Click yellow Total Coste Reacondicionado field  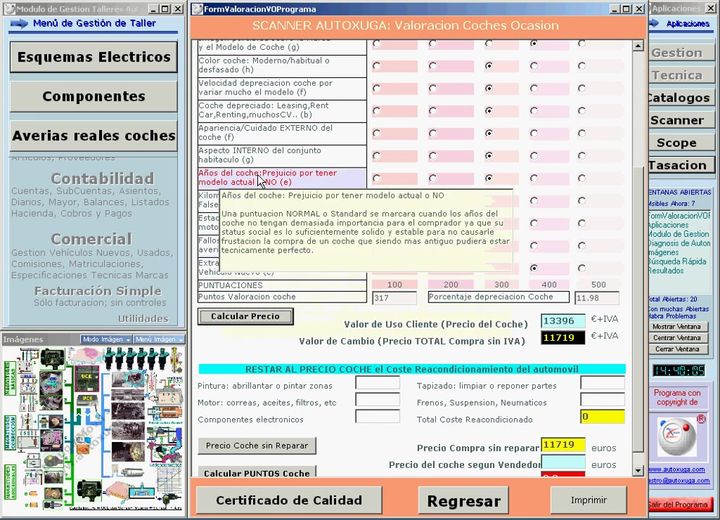pos(602,417)
